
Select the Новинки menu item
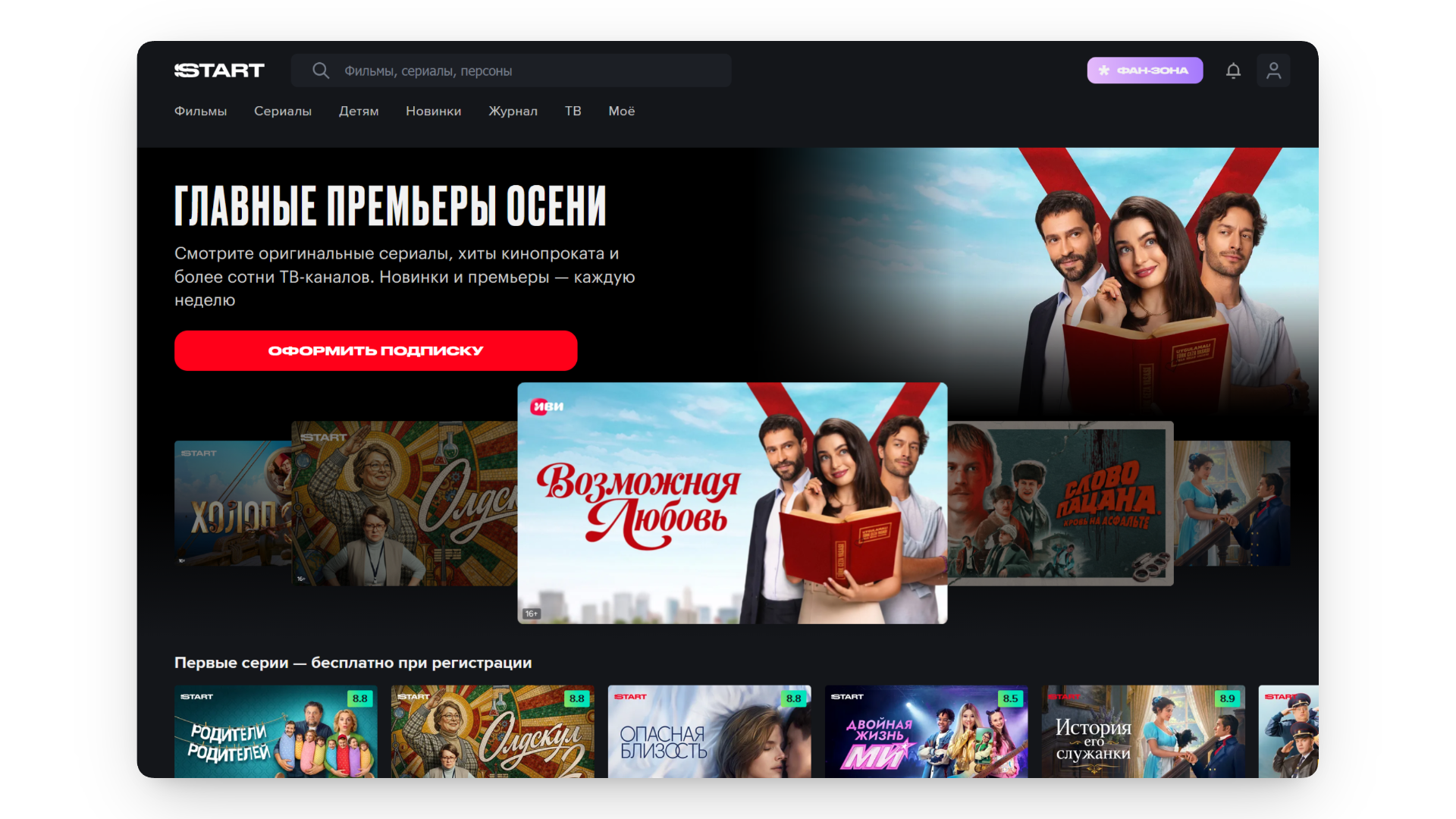point(433,111)
